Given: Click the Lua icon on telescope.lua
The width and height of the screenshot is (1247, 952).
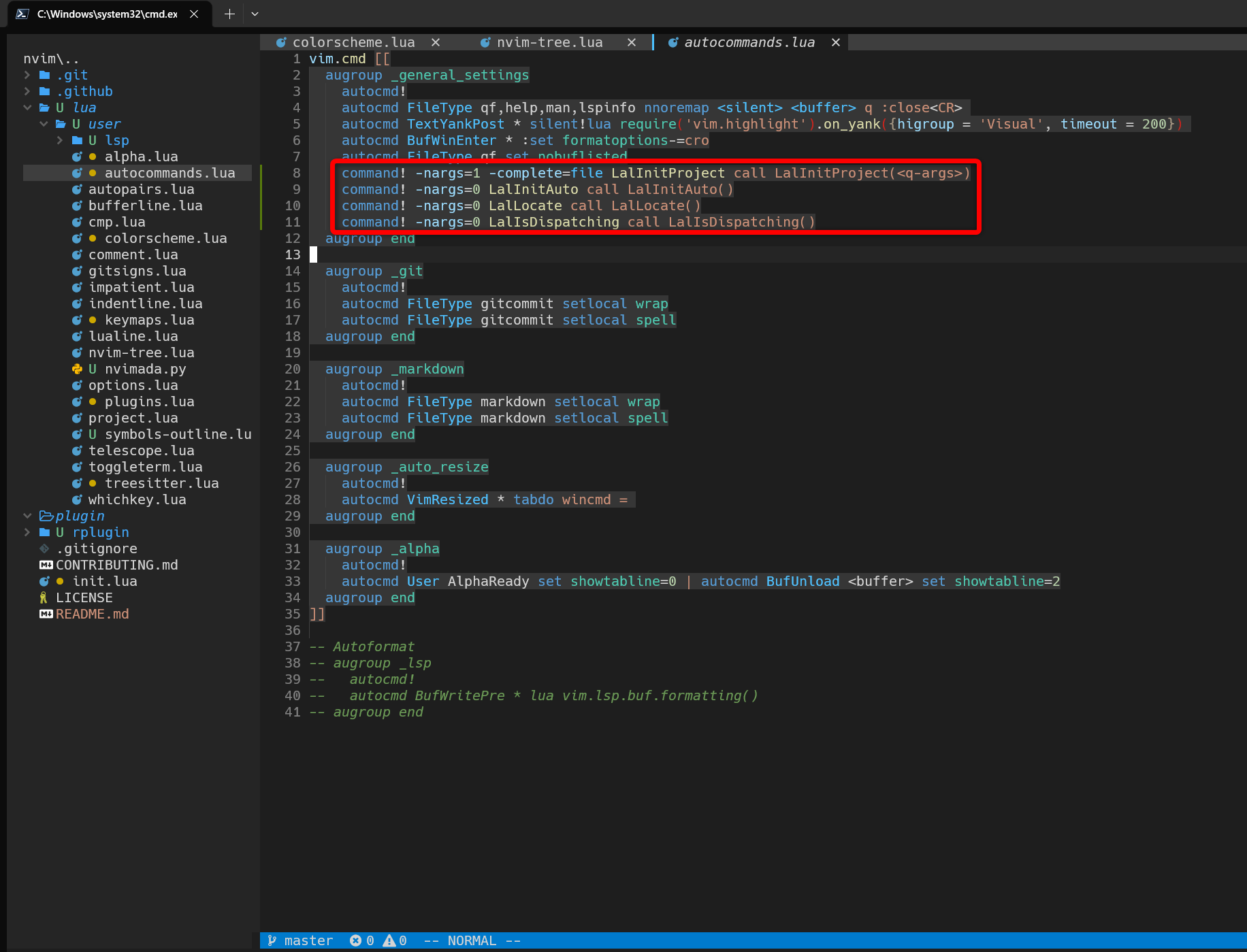Looking at the screenshot, I should (x=77, y=450).
